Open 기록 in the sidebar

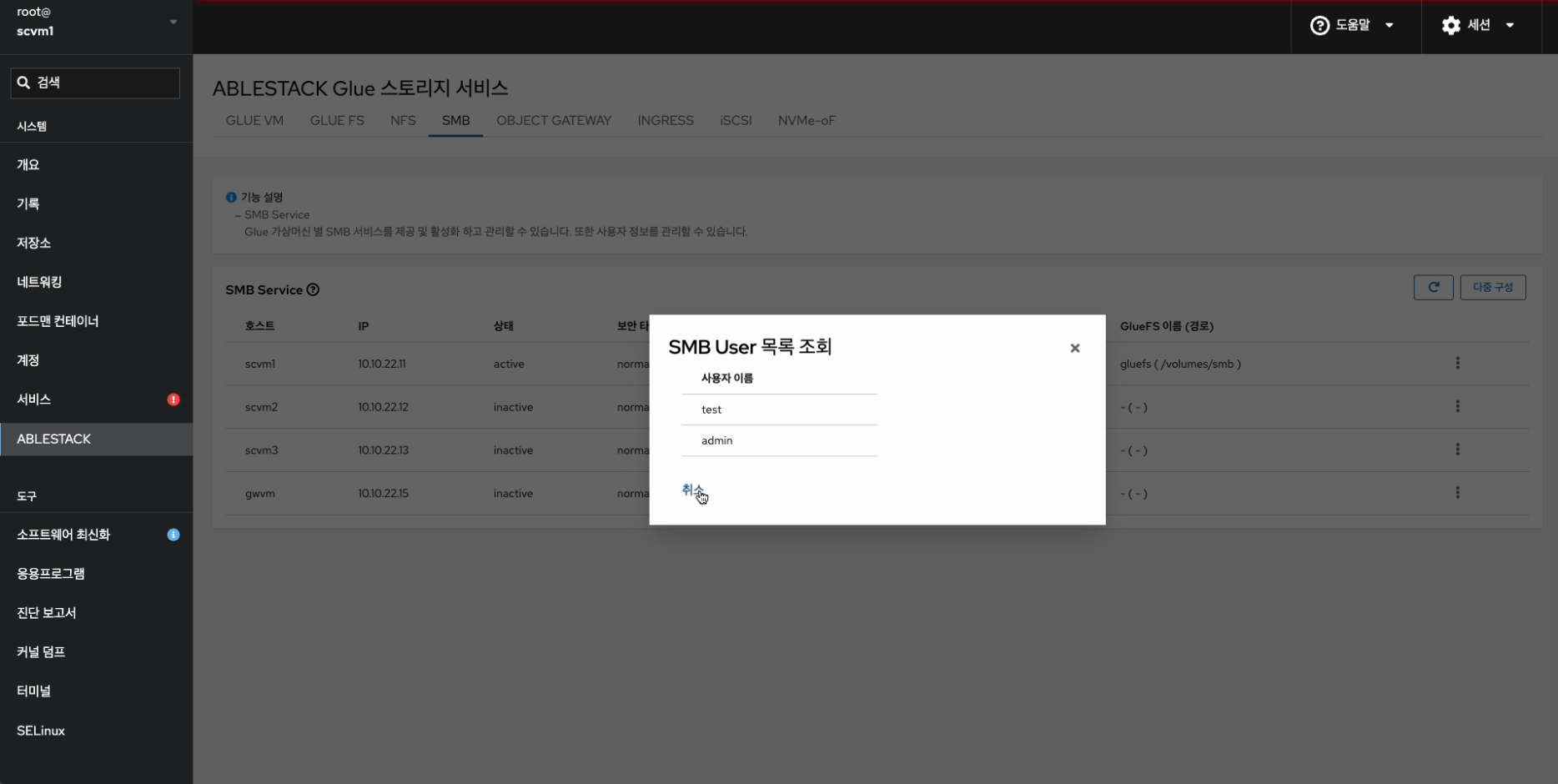pos(97,204)
